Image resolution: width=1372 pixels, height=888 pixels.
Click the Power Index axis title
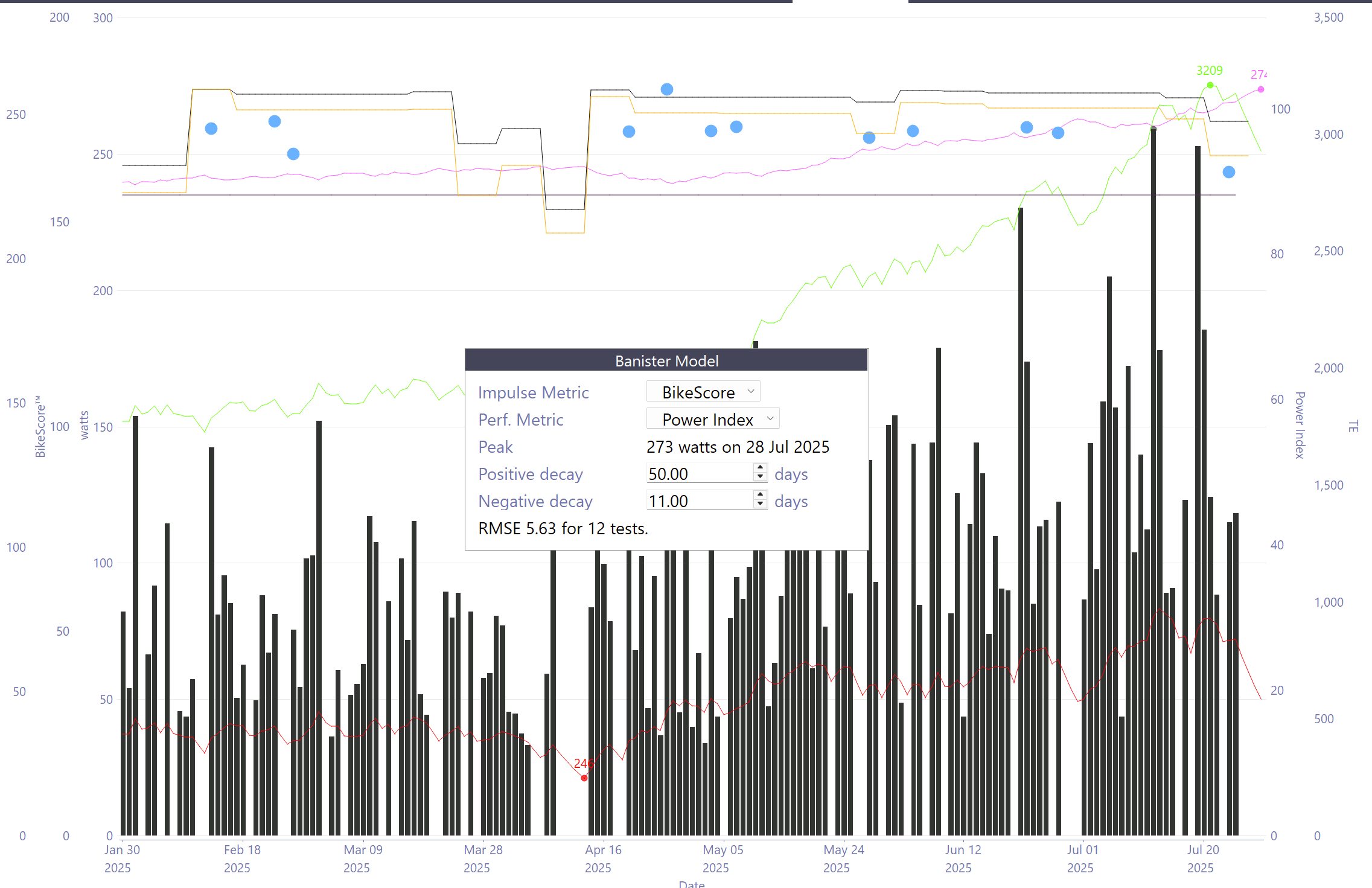1300,425
